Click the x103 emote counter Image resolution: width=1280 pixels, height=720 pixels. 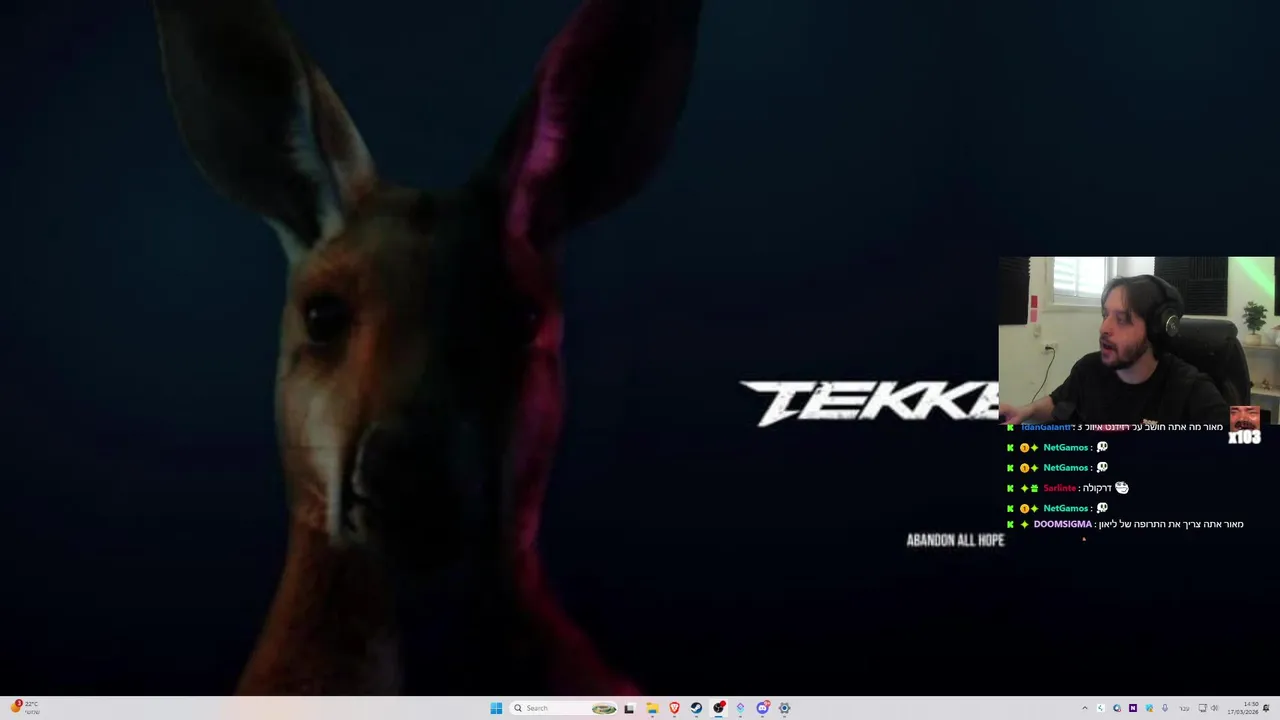1244,437
